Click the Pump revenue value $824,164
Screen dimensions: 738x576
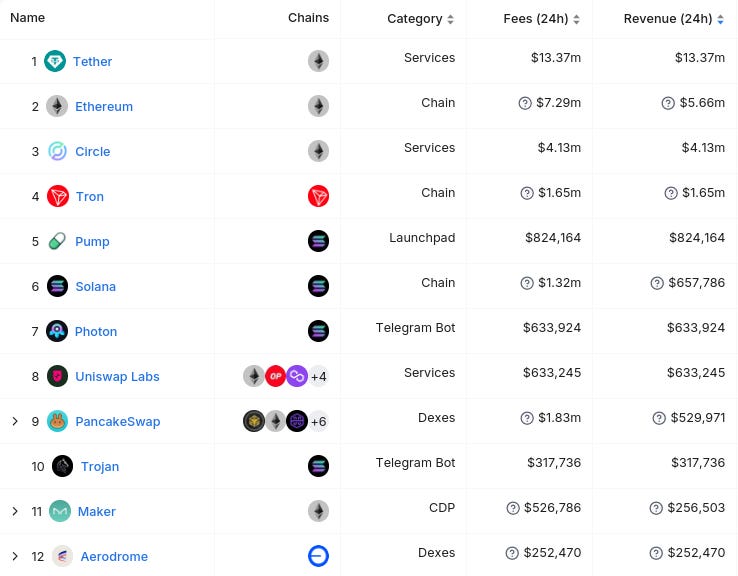697,238
